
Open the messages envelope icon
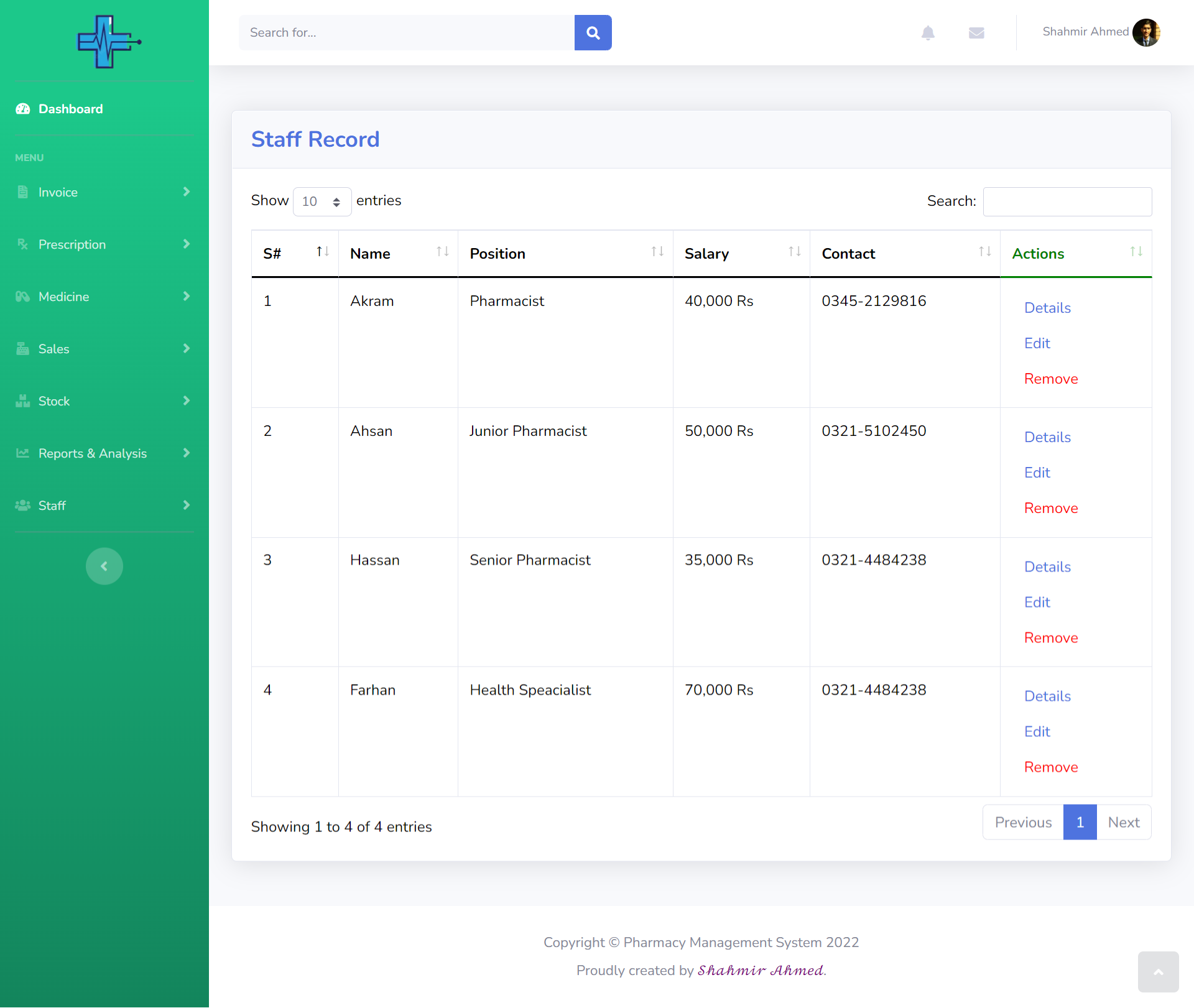[x=976, y=32]
